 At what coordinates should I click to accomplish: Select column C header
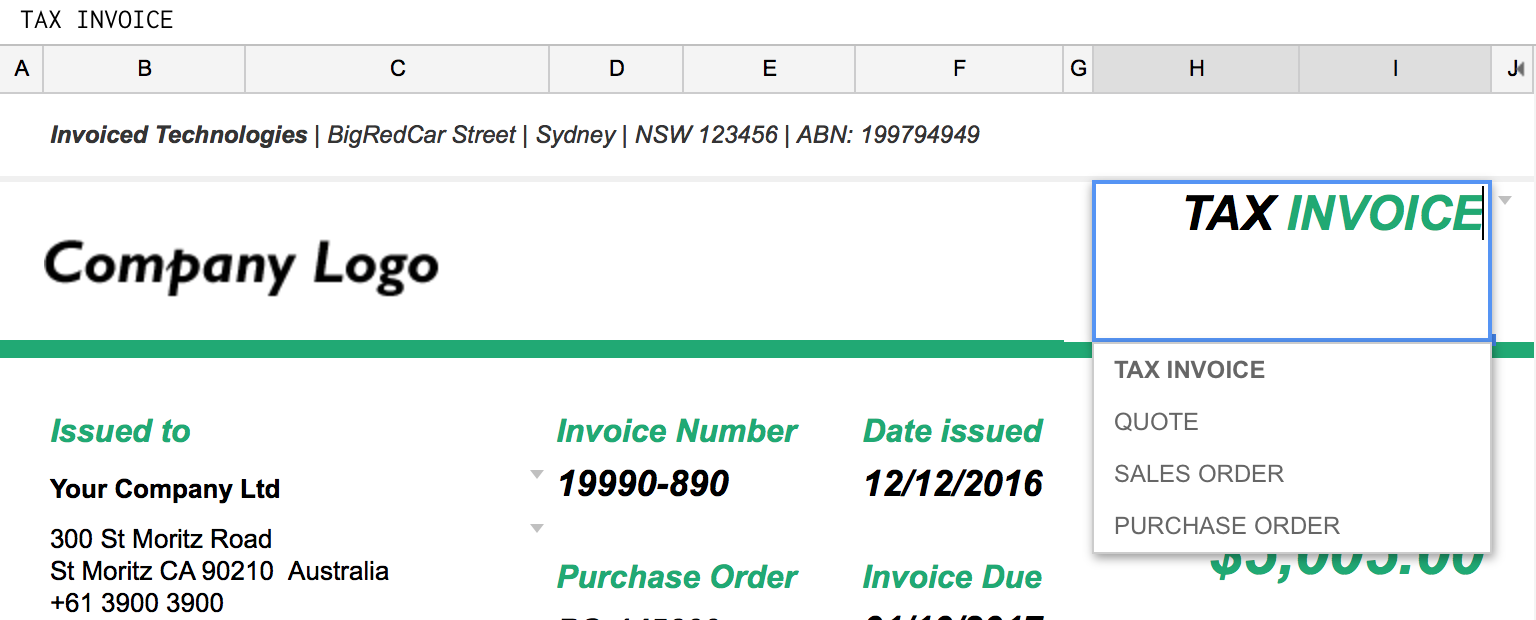click(x=398, y=69)
